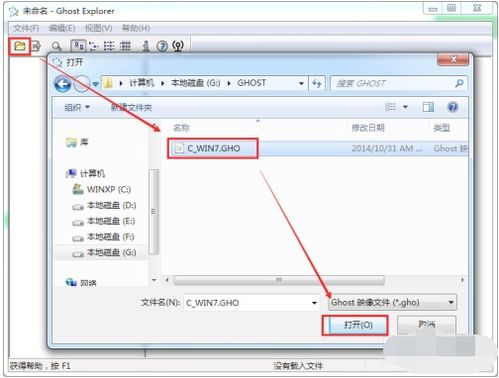Click the blue help icon in dialog

452,107
